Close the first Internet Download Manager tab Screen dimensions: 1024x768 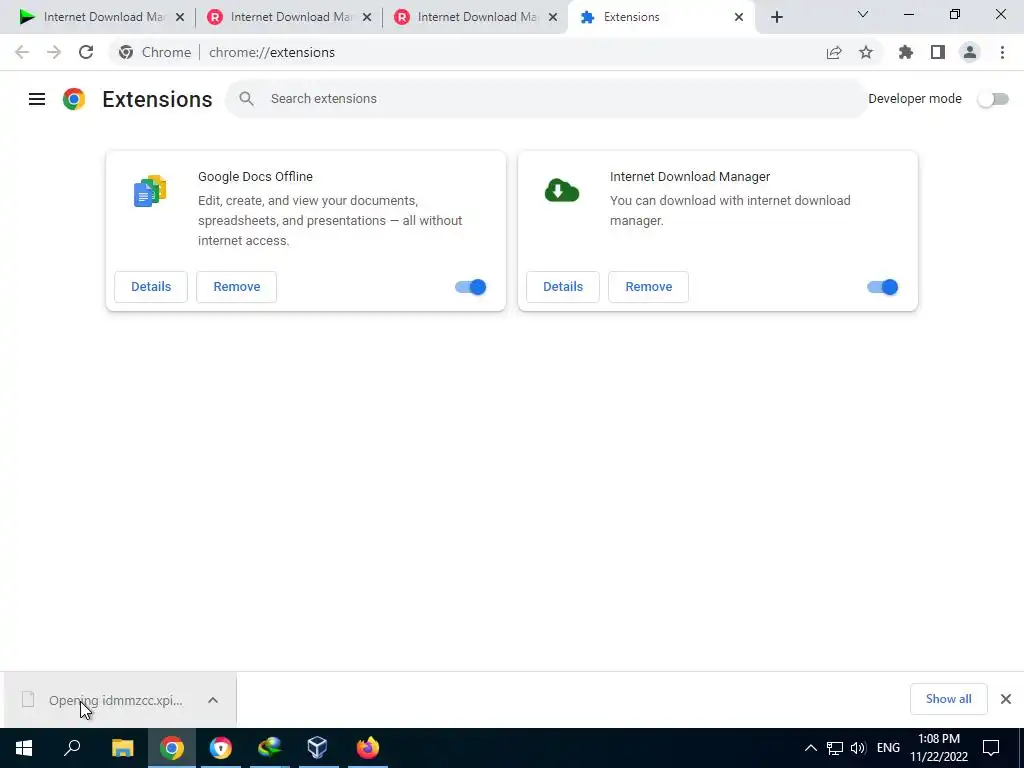pos(180,17)
